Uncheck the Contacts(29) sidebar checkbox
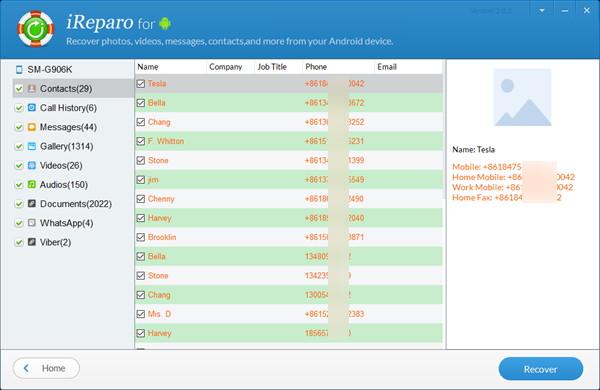This screenshot has height=390, width=600. 19,89
